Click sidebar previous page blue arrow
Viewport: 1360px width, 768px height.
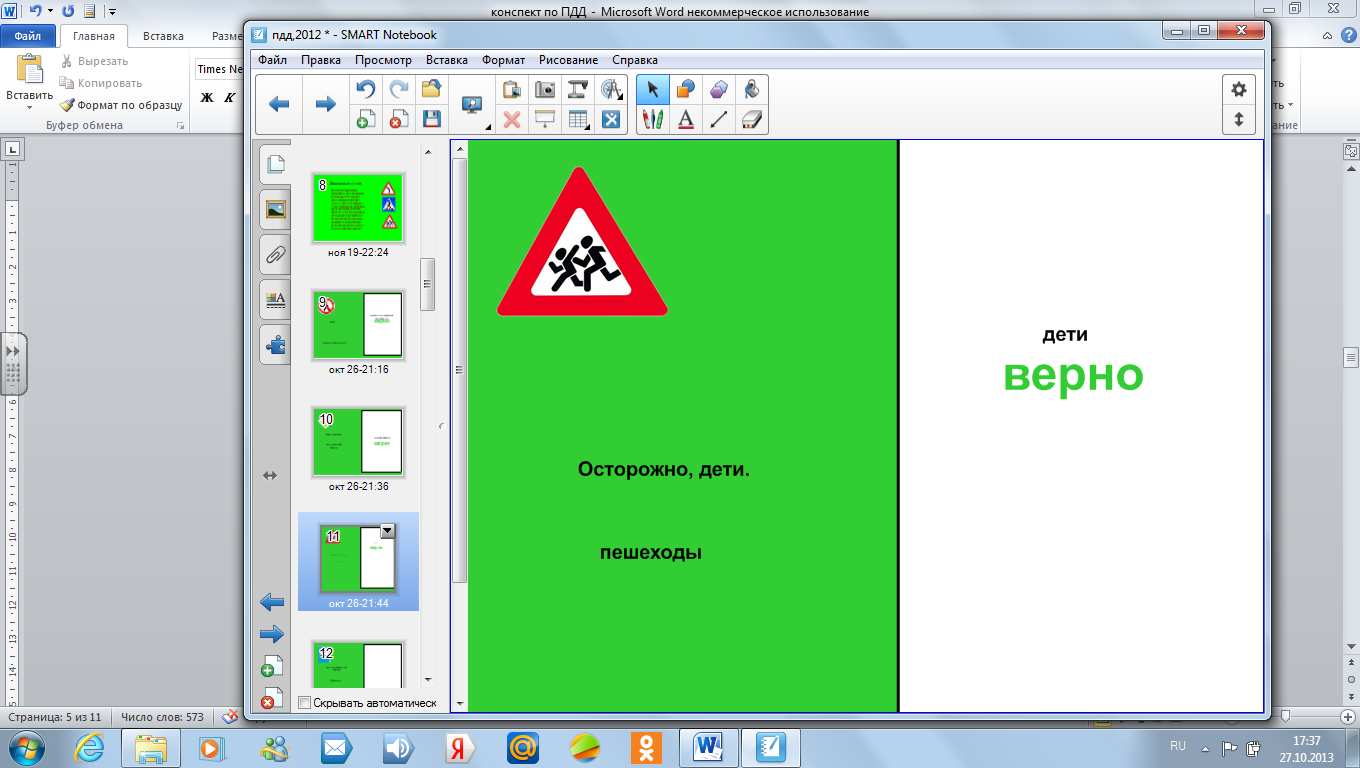click(271, 602)
